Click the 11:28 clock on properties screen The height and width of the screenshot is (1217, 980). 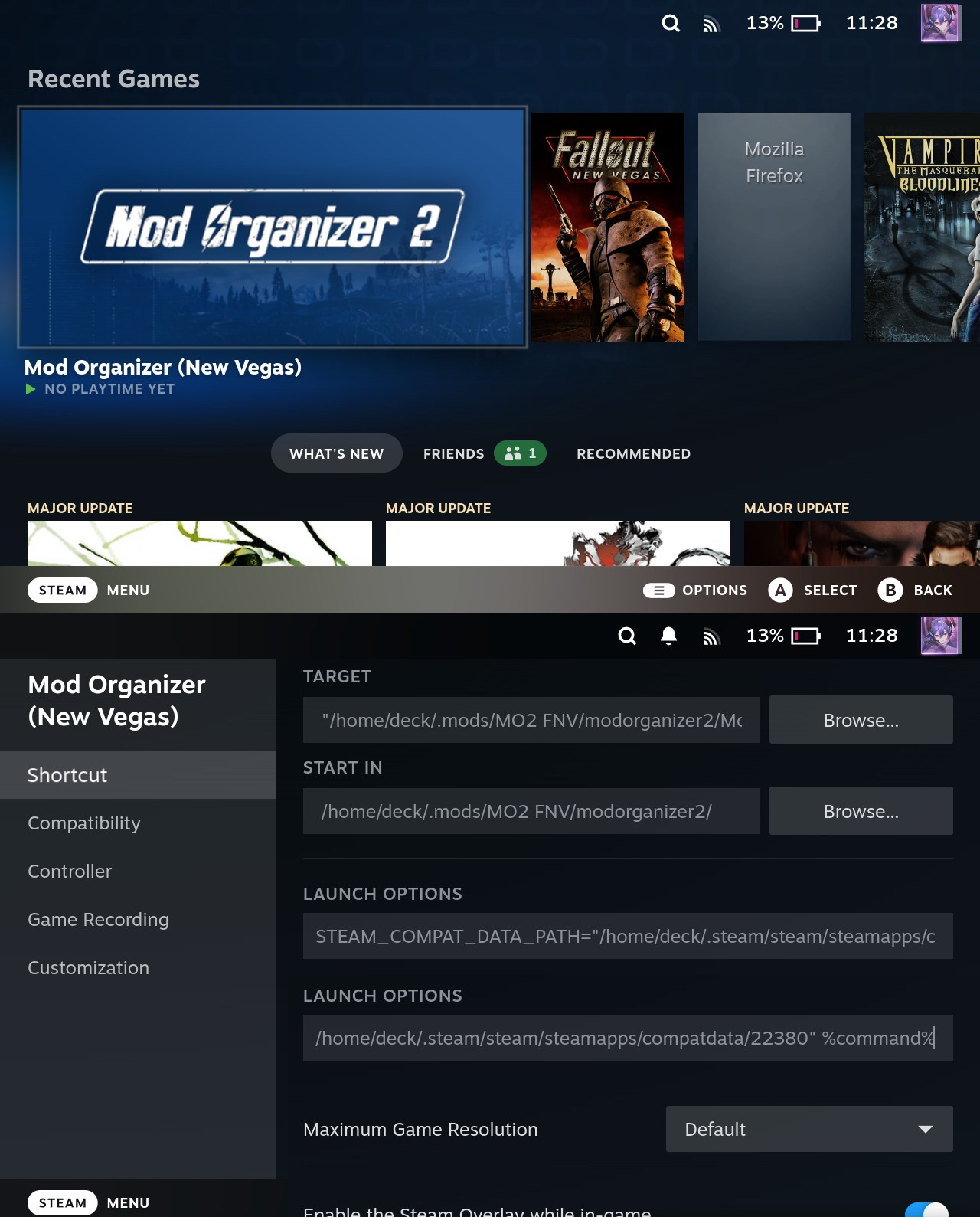click(871, 636)
